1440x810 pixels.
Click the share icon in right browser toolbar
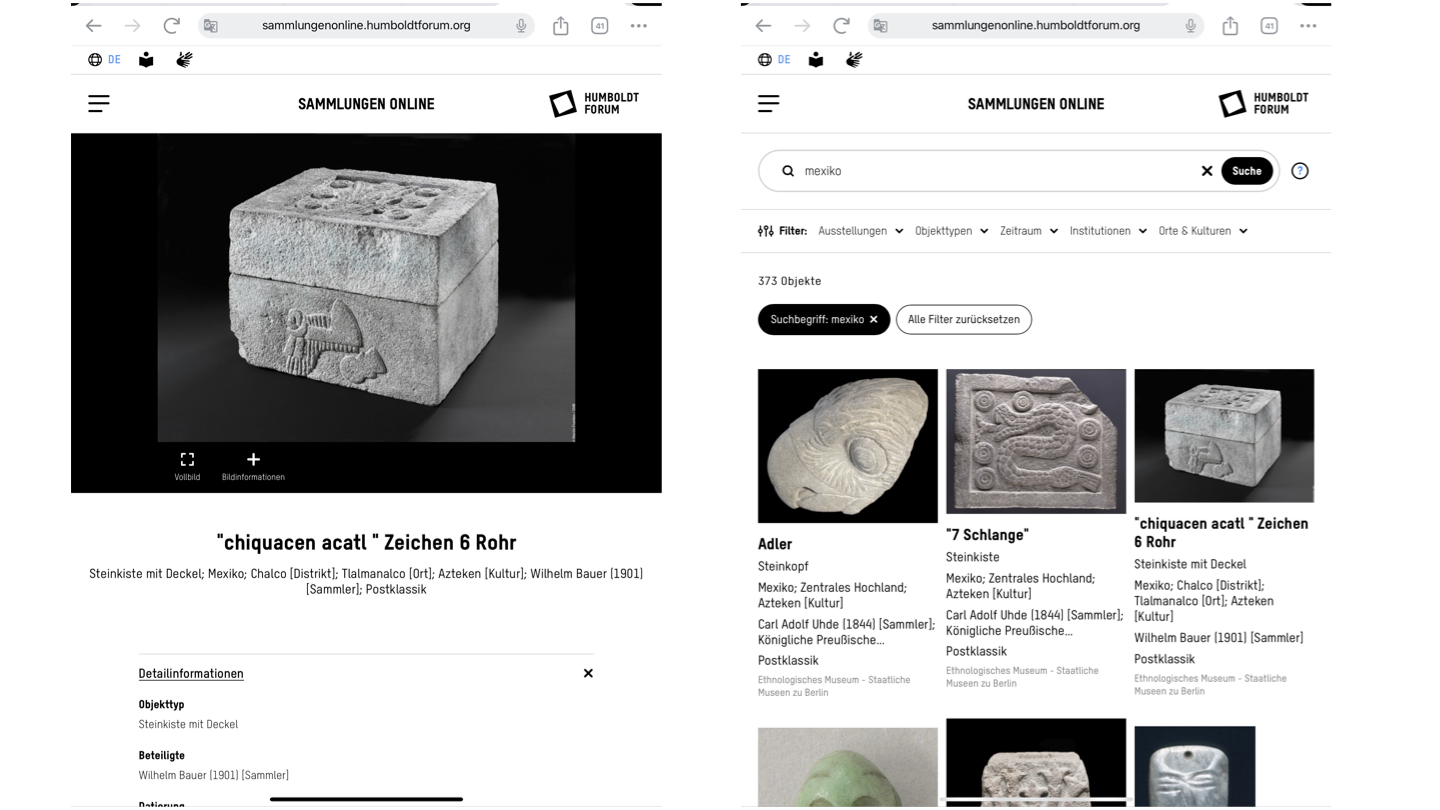(1230, 26)
